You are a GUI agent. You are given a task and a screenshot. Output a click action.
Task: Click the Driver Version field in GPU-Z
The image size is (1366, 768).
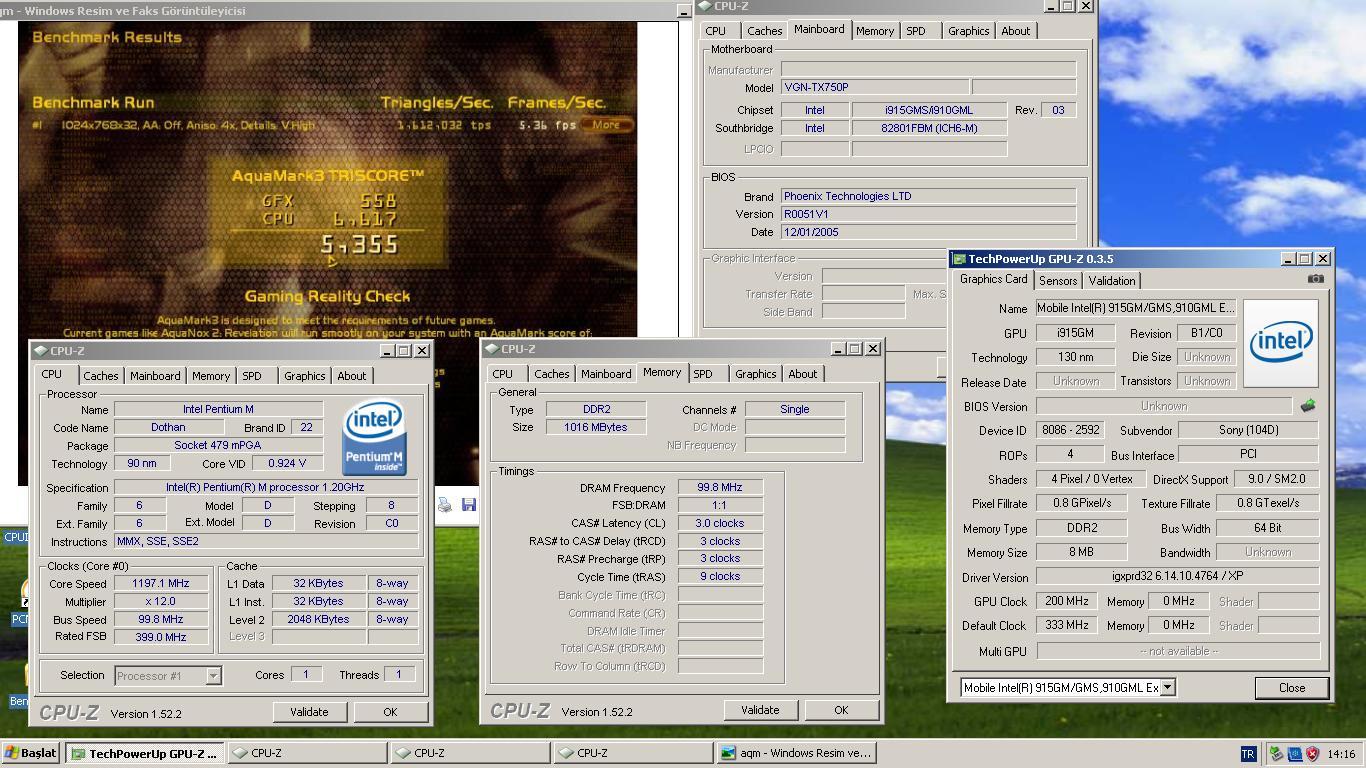point(1177,576)
